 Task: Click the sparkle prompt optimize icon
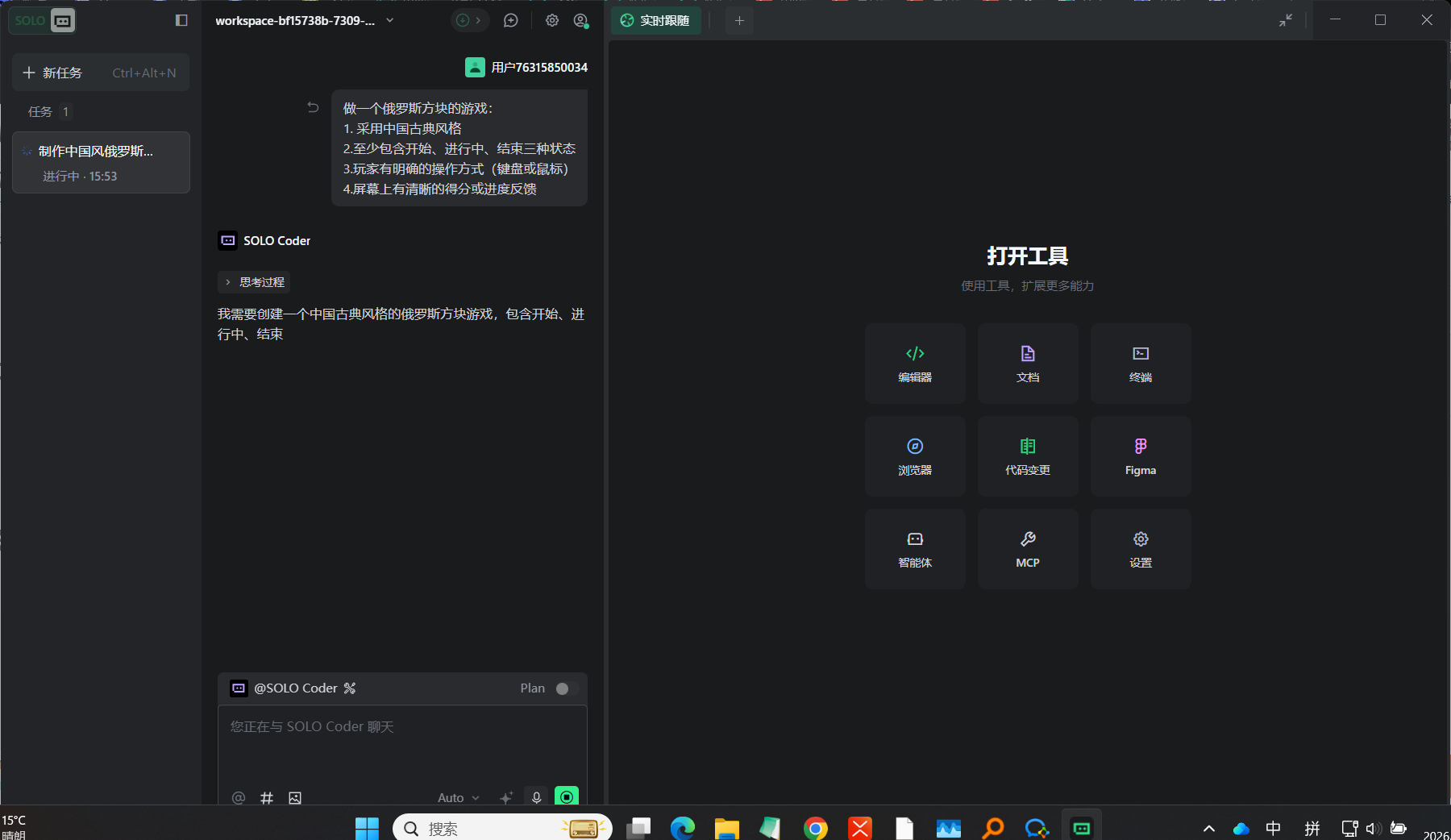click(x=506, y=797)
